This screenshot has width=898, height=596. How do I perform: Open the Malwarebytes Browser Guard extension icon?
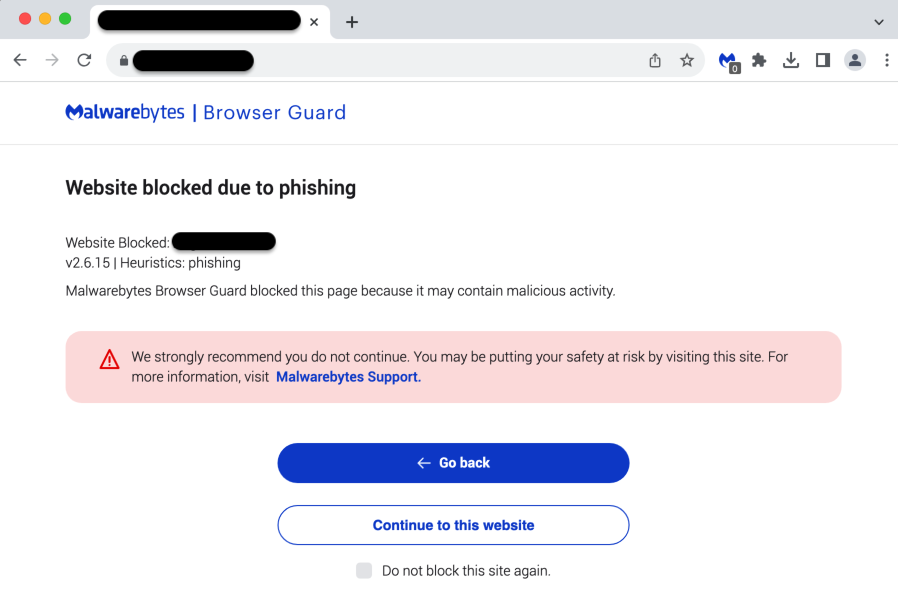[729, 61]
